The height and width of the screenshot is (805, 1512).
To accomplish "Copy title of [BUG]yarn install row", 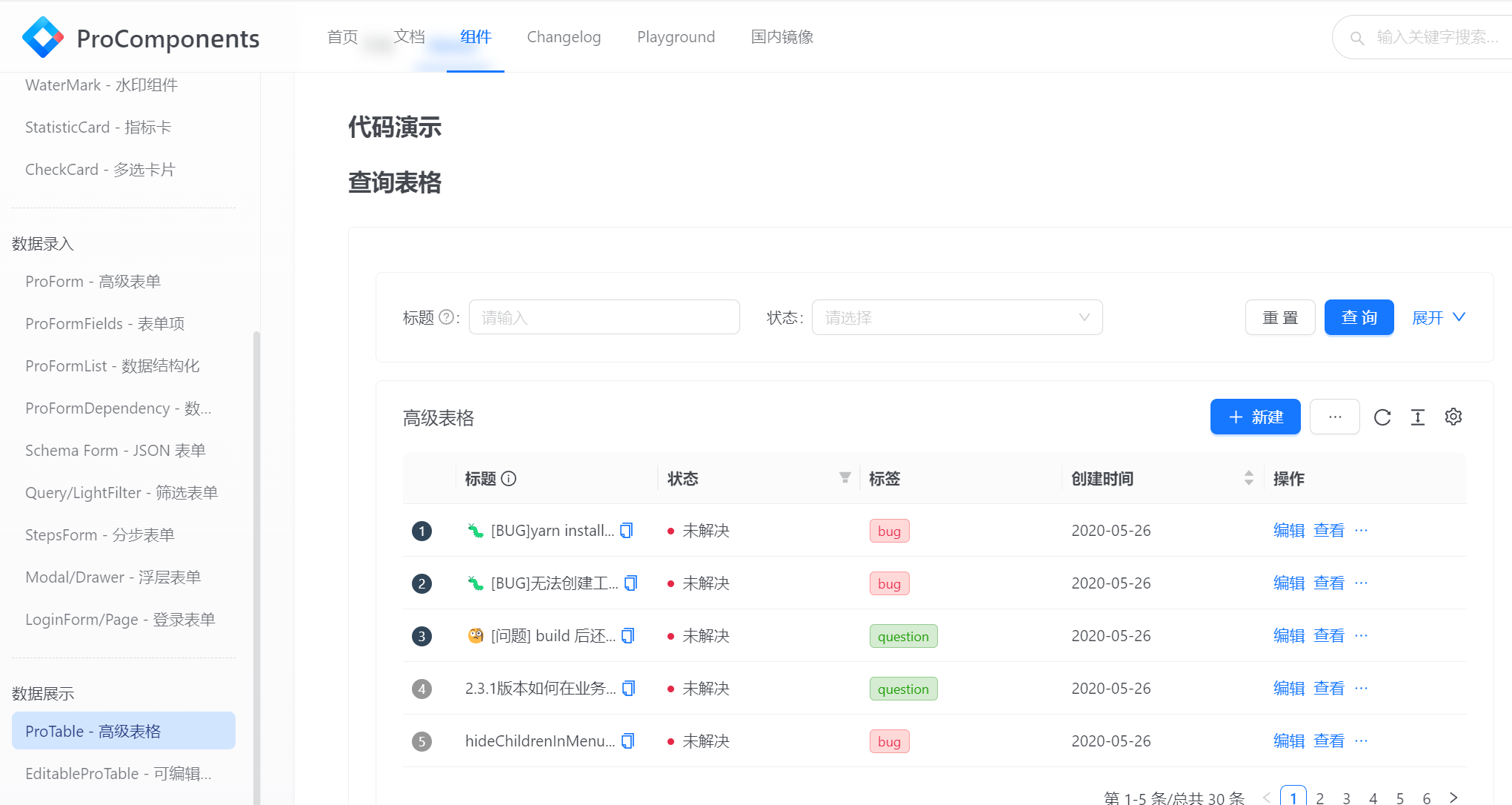I will [x=627, y=531].
